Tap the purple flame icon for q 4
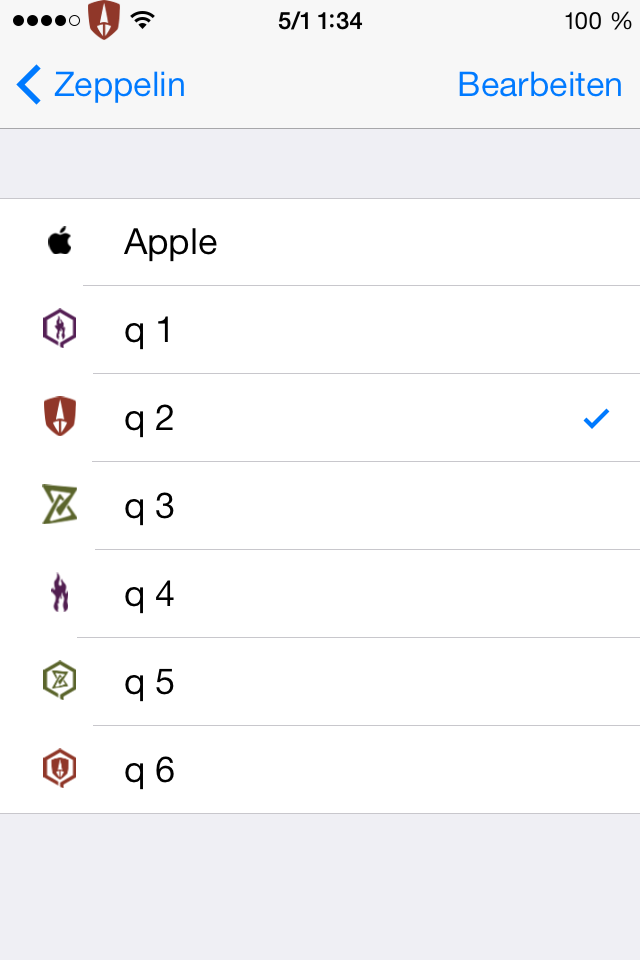Viewport: 640px width, 960px height. (59, 593)
